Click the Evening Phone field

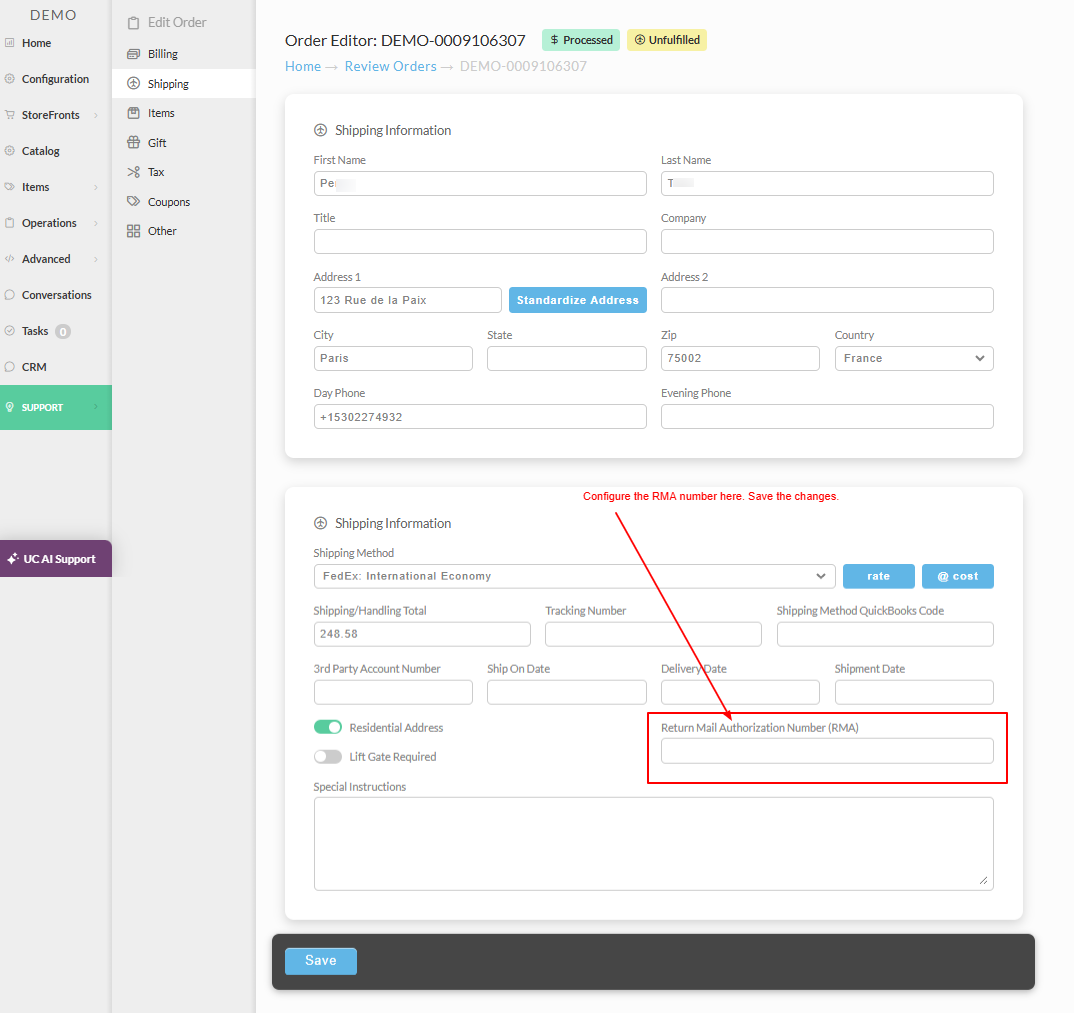(827, 416)
